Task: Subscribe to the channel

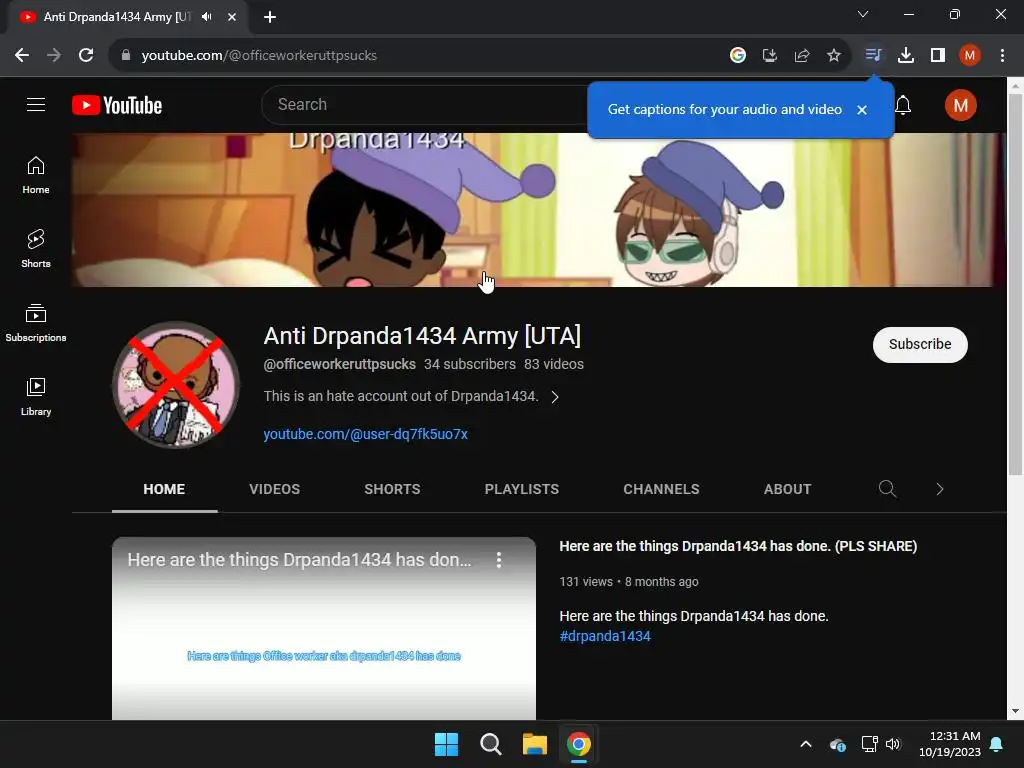Action: point(920,344)
